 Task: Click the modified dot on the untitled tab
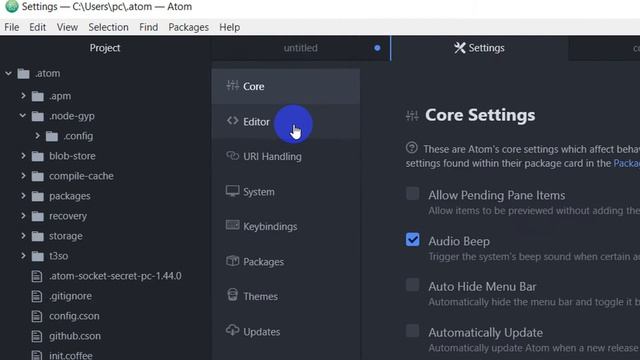coord(378,48)
